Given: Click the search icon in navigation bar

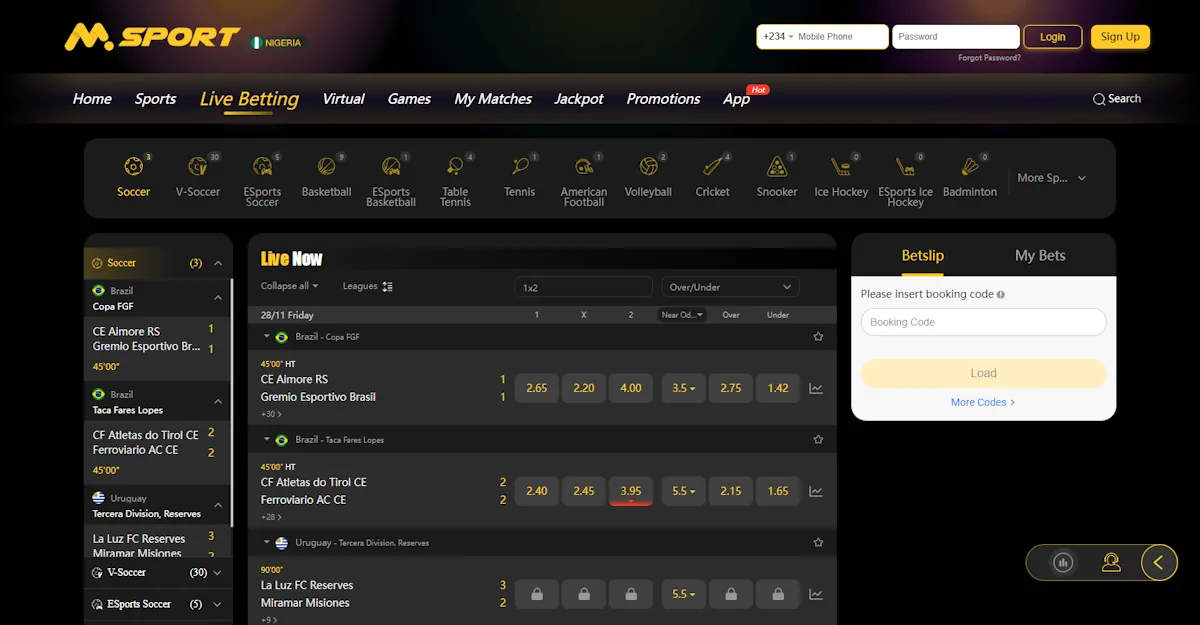Looking at the screenshot, I should coord(1098,98).
